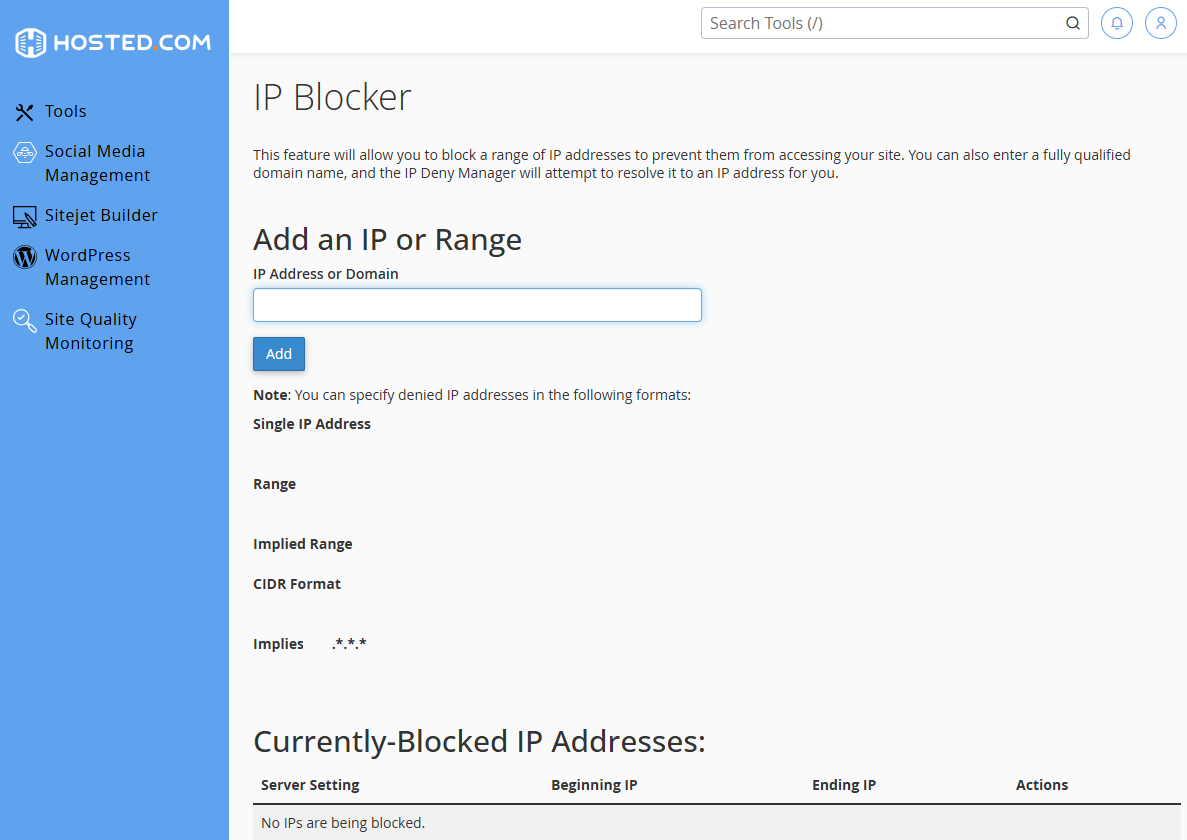Select the Site Quality Monitoring magnifier icon

pos(24,319)
